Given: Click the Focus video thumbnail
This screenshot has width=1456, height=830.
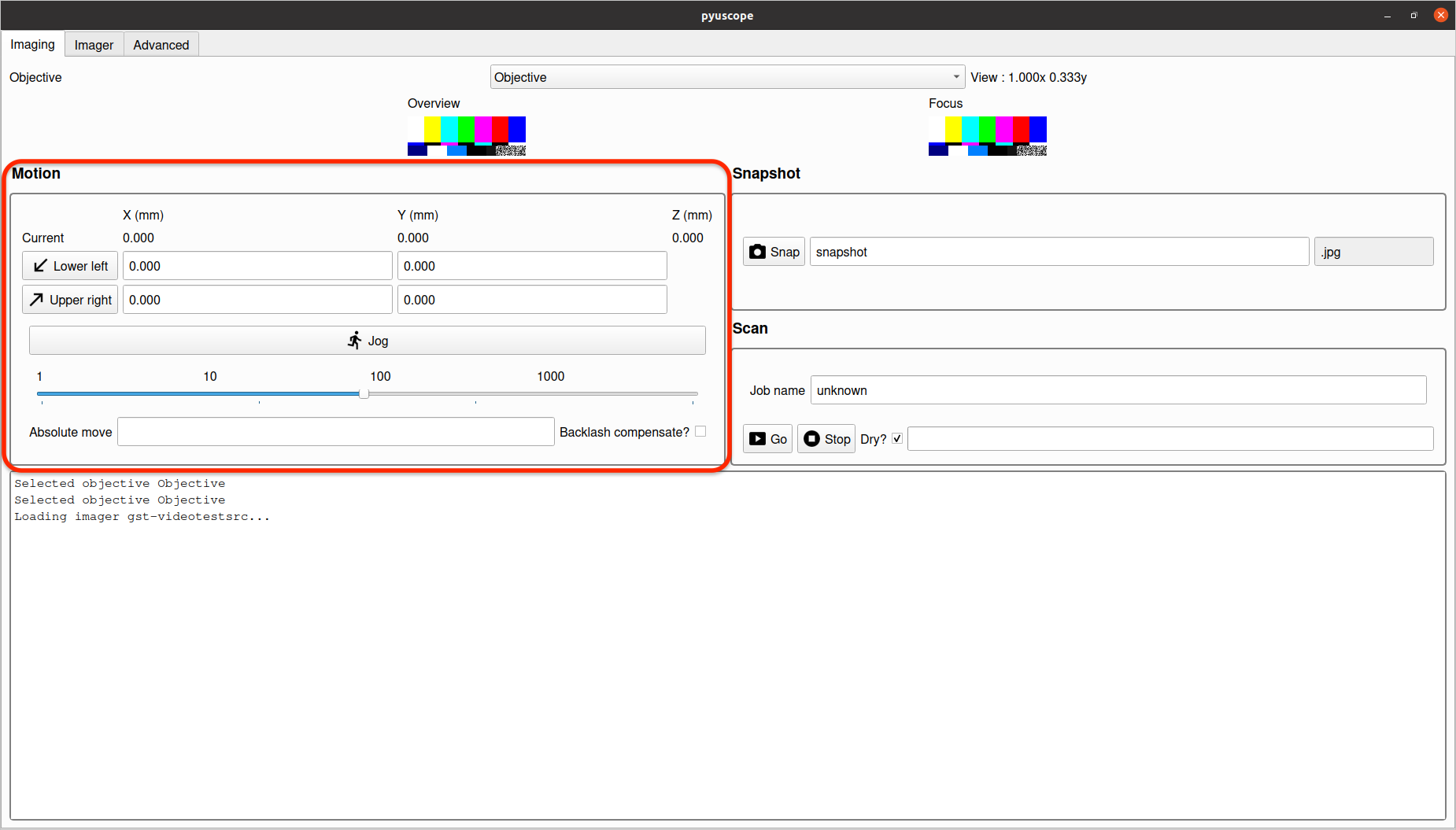Looking at the screenshot, I should [x=988, y=136].
